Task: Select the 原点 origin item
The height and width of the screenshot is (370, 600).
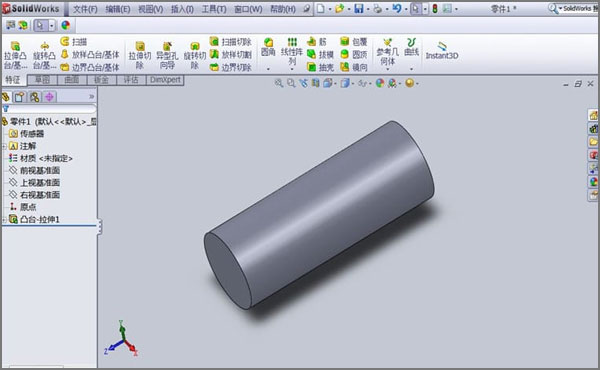Action: (x=23, y=207)
